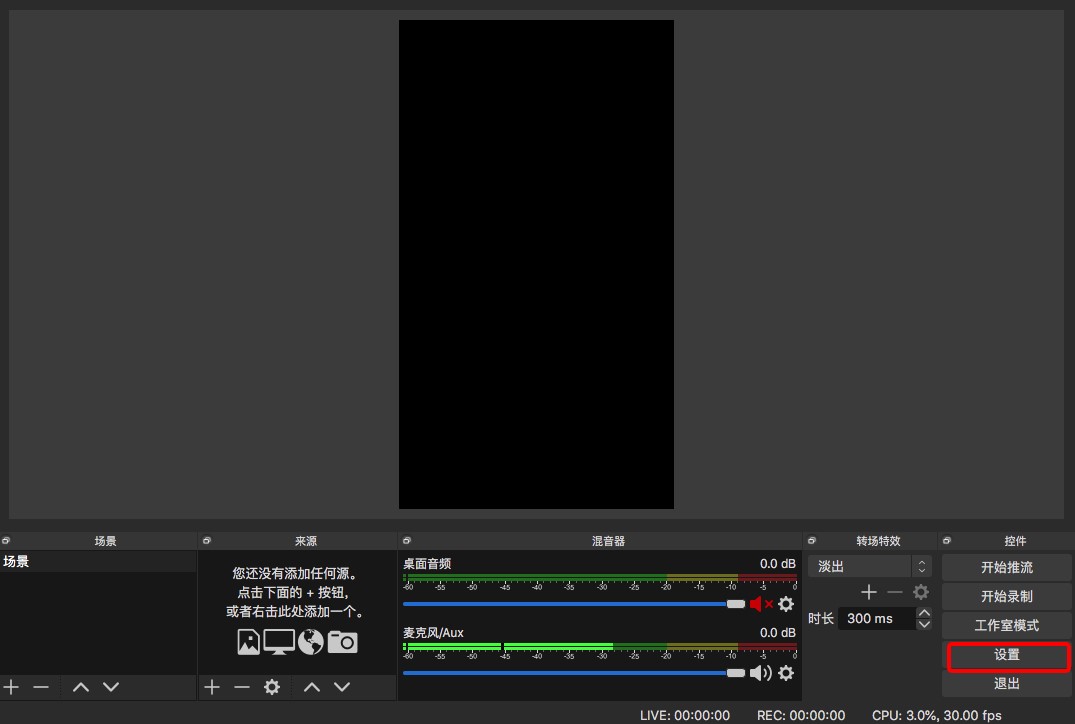Click the display capture monitor icon
The width and height of the screenshot is (1075, 724).
(279, 642)
